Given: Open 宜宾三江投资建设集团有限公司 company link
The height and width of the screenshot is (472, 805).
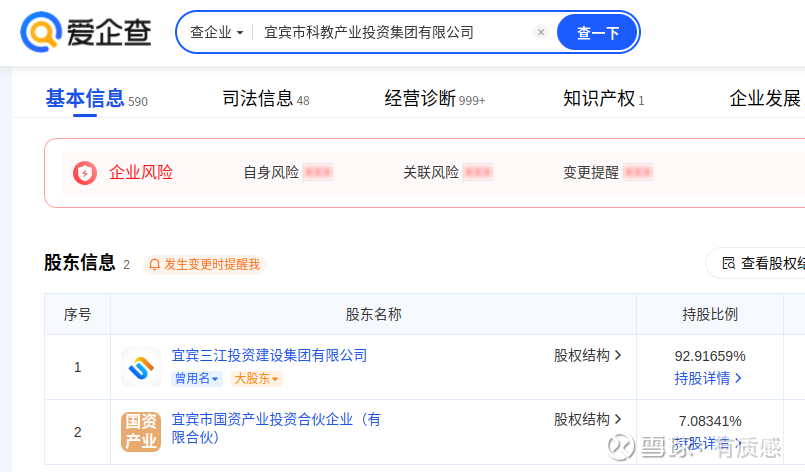Looking at the screenshot, I should (269, 355).
